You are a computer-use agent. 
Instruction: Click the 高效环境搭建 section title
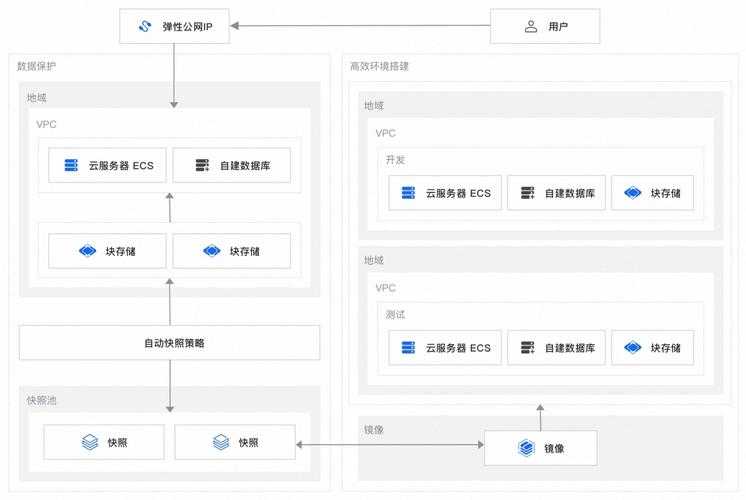[379, 66]
